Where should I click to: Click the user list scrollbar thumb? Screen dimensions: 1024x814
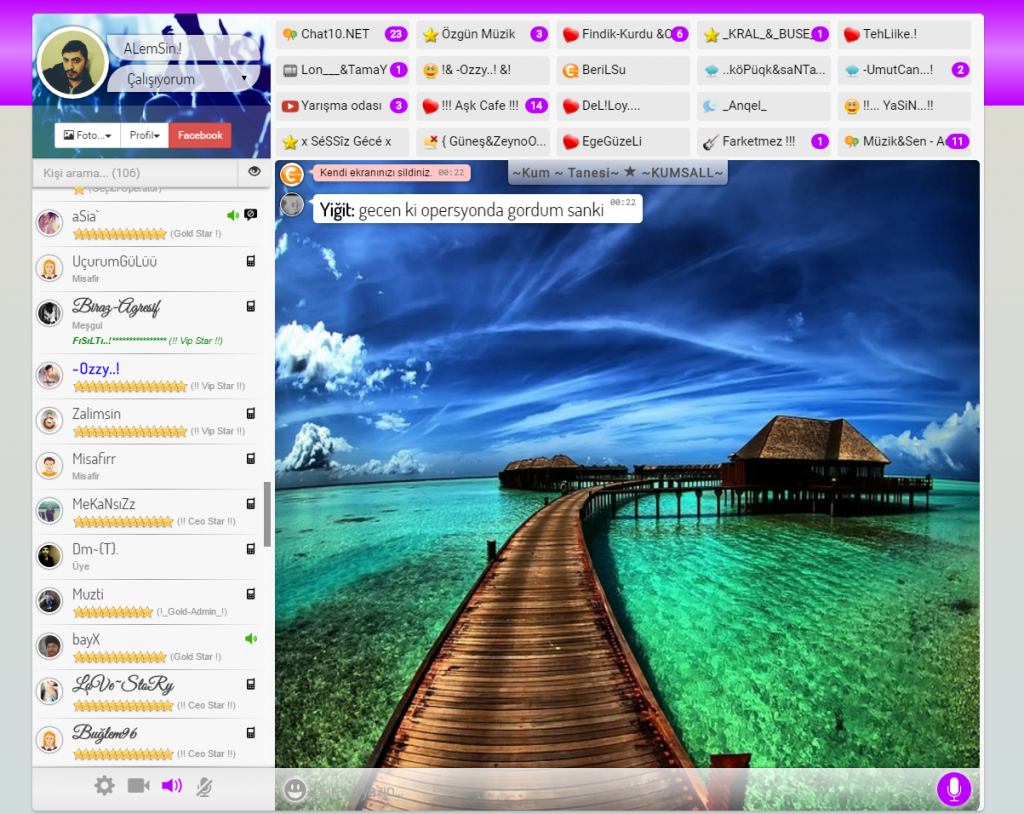(267, 514)
